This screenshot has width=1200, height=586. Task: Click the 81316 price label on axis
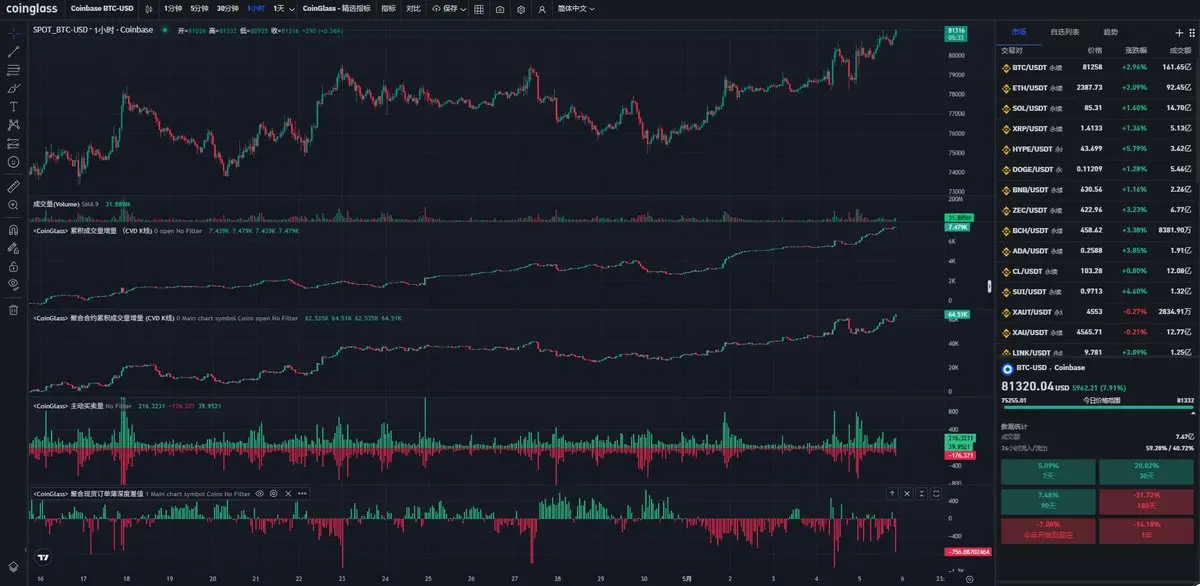954,32
